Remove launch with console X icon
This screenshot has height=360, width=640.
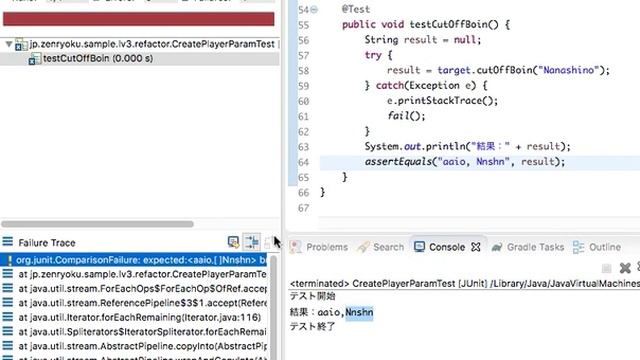[x=625, y=268]
